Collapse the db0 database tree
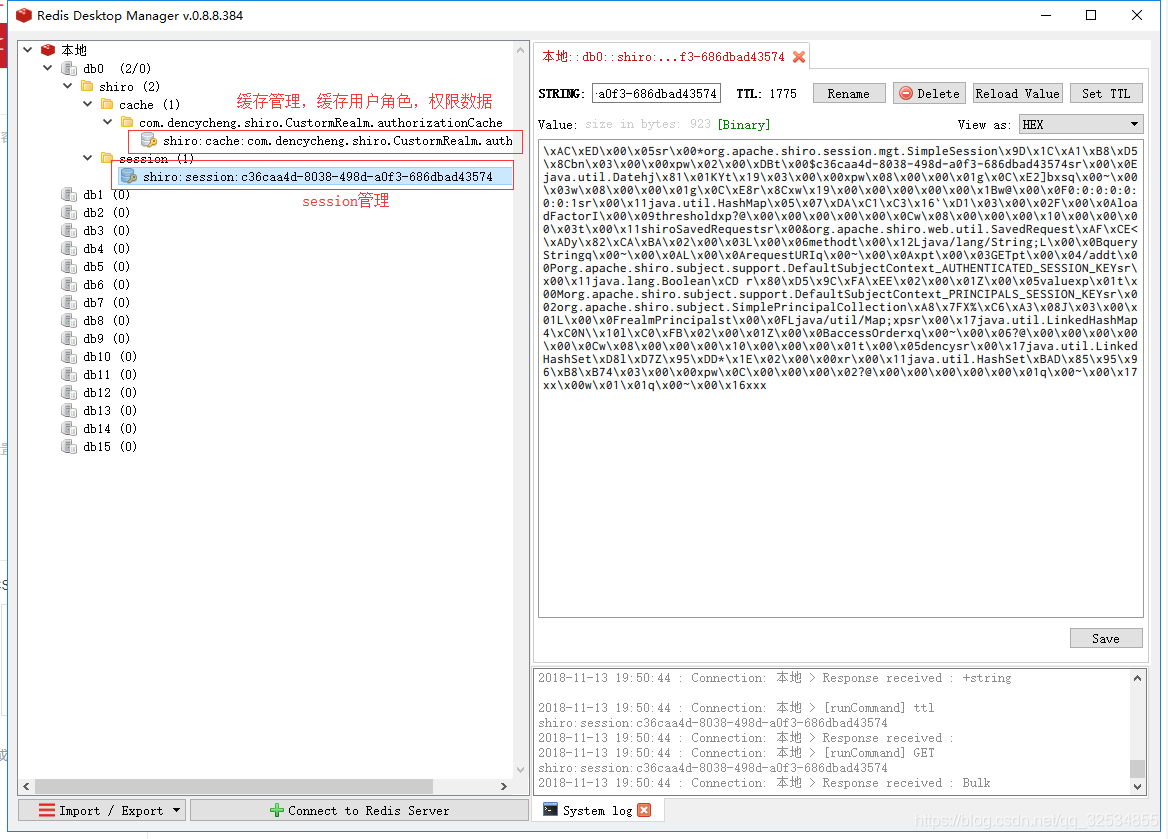The image size is (1168, 839). click(x=47, y=67)
